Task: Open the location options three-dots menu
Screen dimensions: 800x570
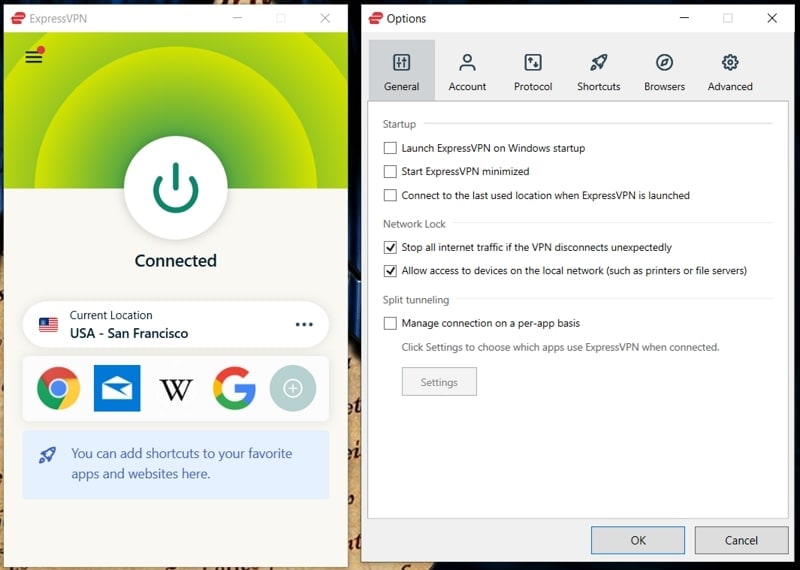Action: click(304, 325)
